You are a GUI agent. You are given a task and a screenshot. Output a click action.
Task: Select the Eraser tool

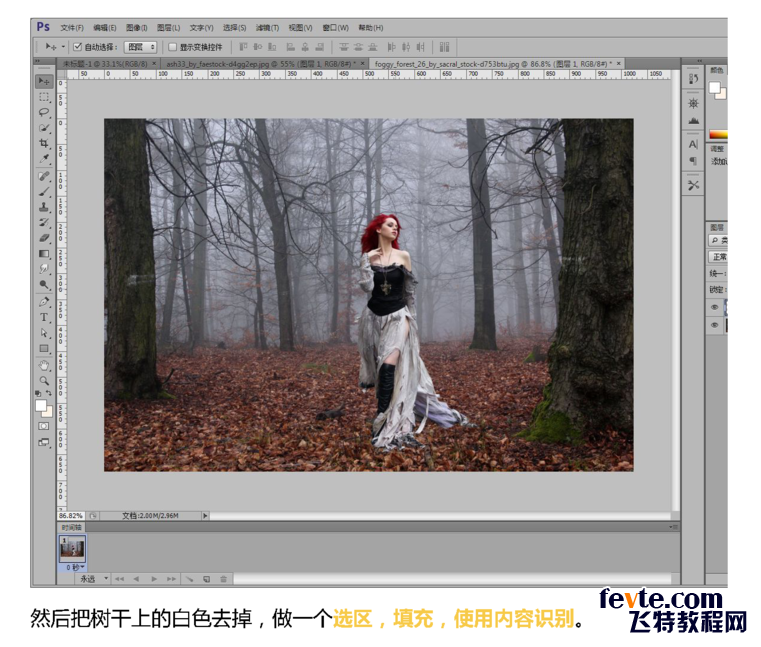coord(44,238)
